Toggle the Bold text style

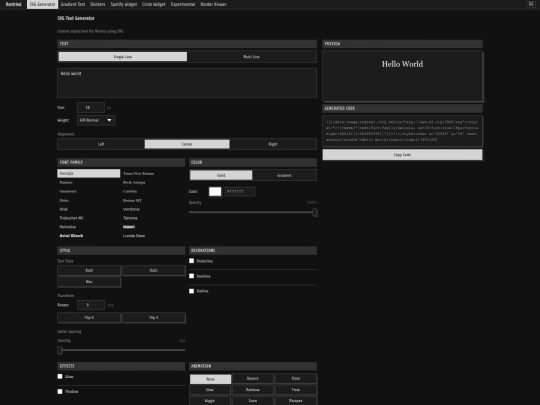click(89, 270)
